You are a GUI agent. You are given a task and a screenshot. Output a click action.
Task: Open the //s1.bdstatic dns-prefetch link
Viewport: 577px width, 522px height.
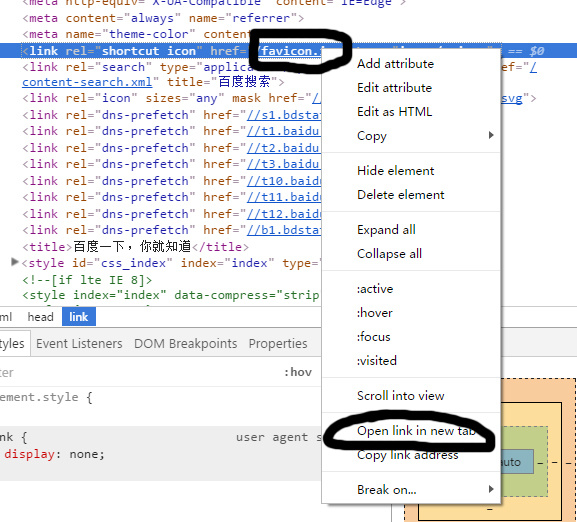pos(284,115)
